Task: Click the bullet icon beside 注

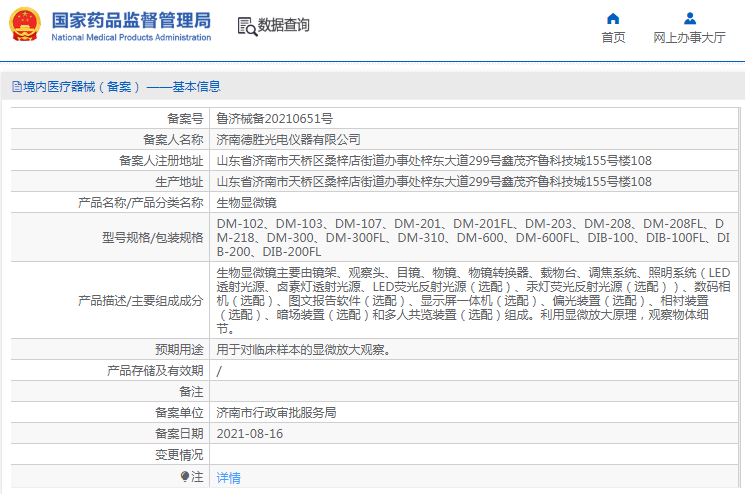Action: 184,477
